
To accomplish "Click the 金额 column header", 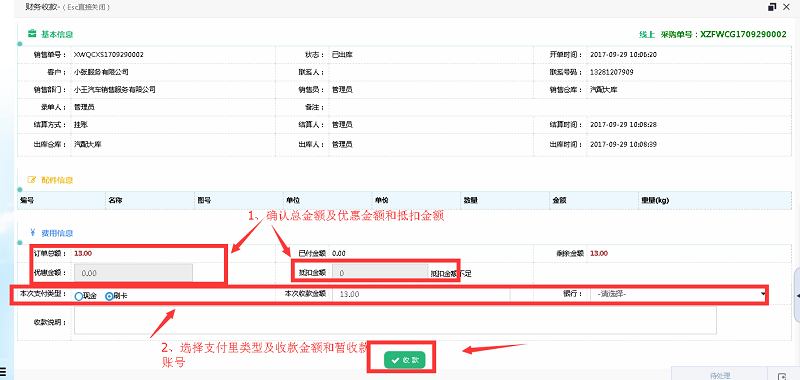I will click(558, 200).
